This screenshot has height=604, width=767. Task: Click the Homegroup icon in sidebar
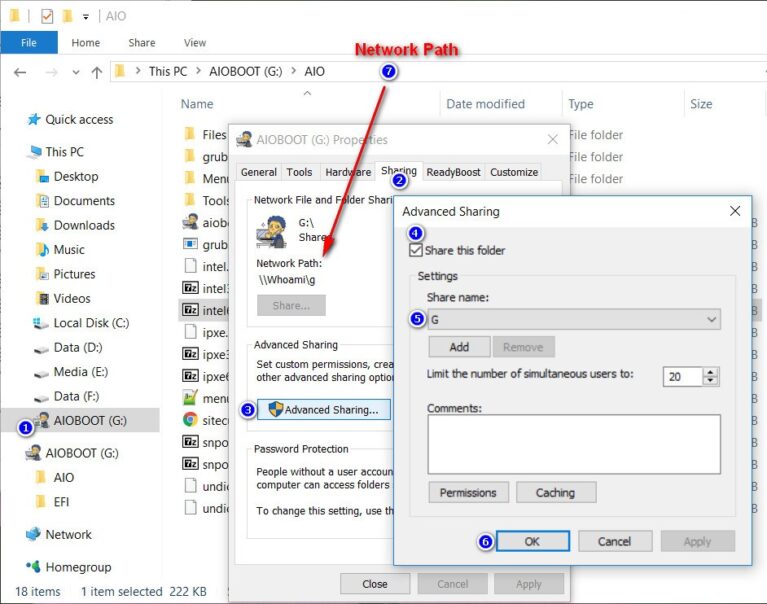click(33, 566)
